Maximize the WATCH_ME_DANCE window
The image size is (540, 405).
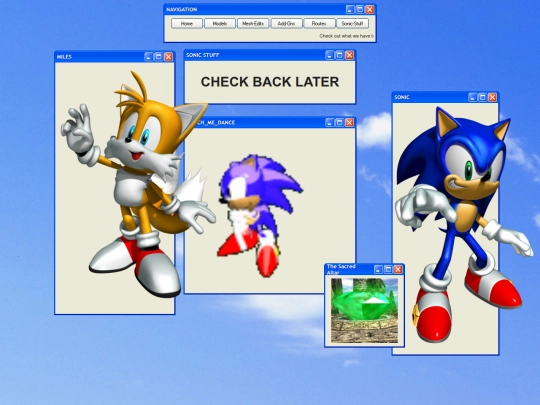[340, 122]
